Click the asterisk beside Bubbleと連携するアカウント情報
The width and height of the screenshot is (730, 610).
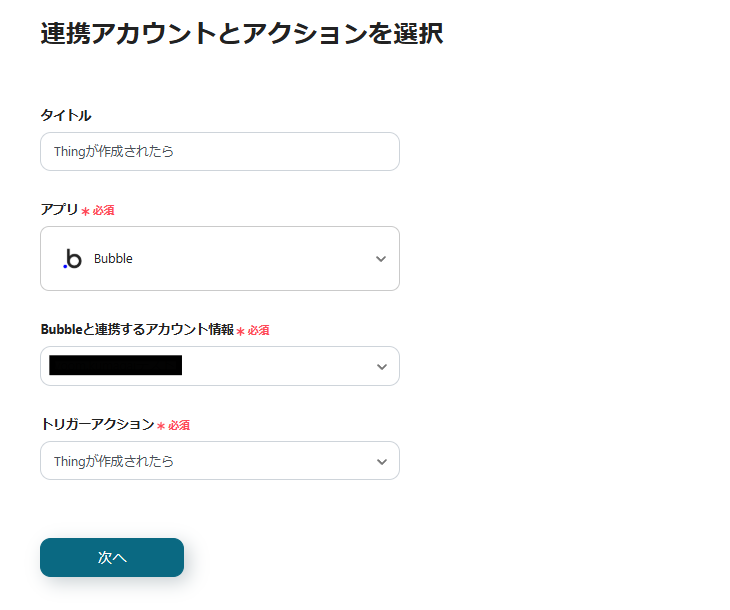coord(240,331)
